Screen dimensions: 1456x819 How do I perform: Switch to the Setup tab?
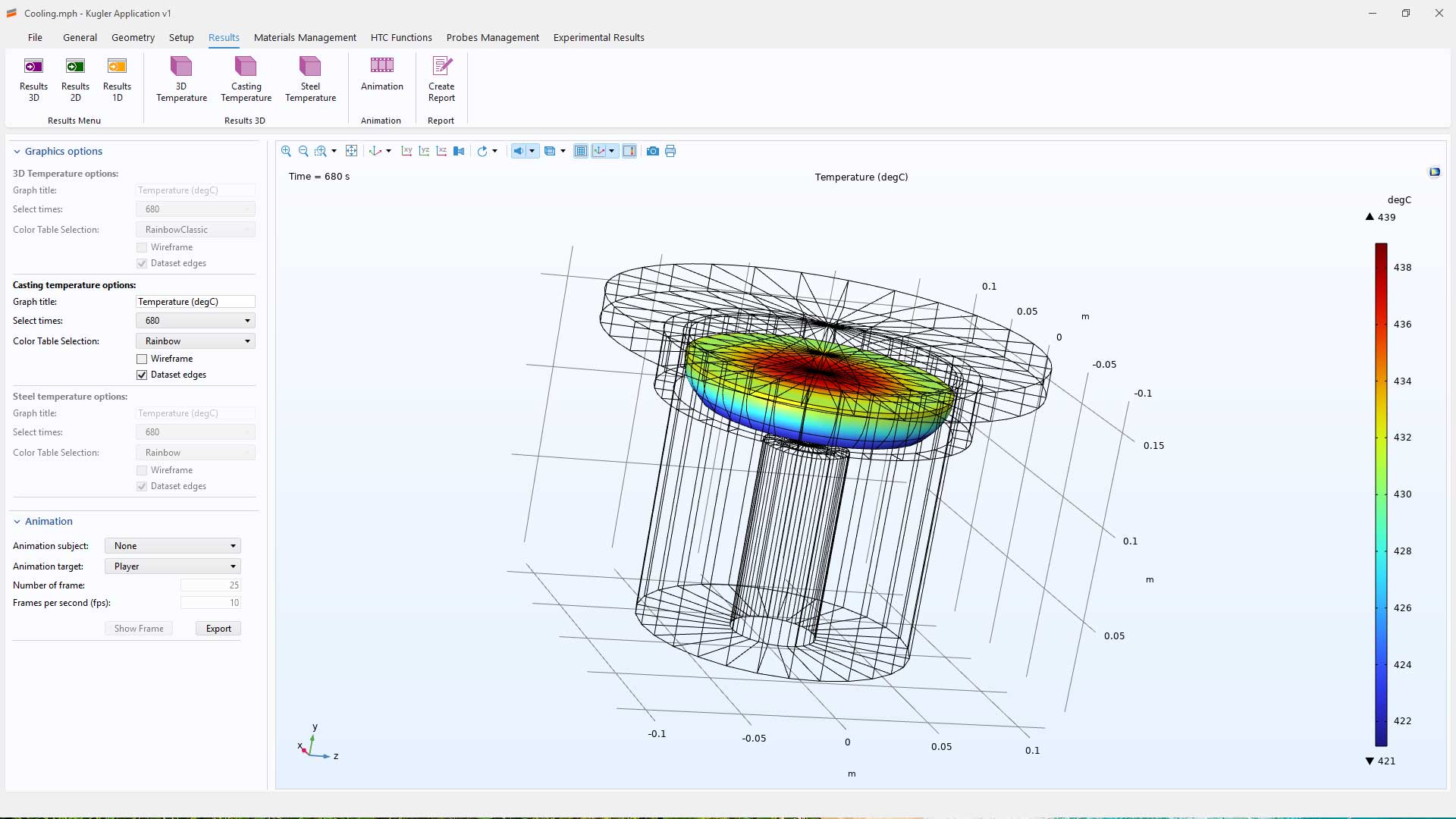(181, 37)
